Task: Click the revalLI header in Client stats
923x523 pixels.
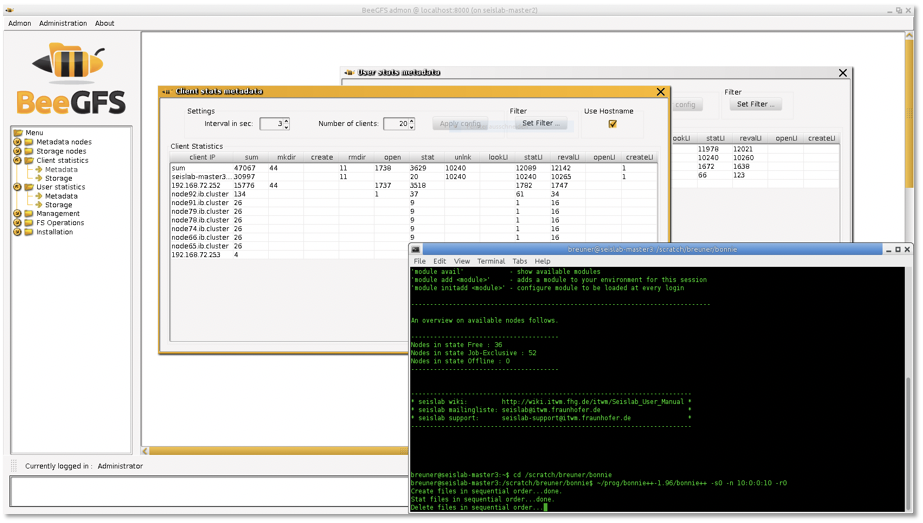Action: pyautogui.click(x=567, y=157)
